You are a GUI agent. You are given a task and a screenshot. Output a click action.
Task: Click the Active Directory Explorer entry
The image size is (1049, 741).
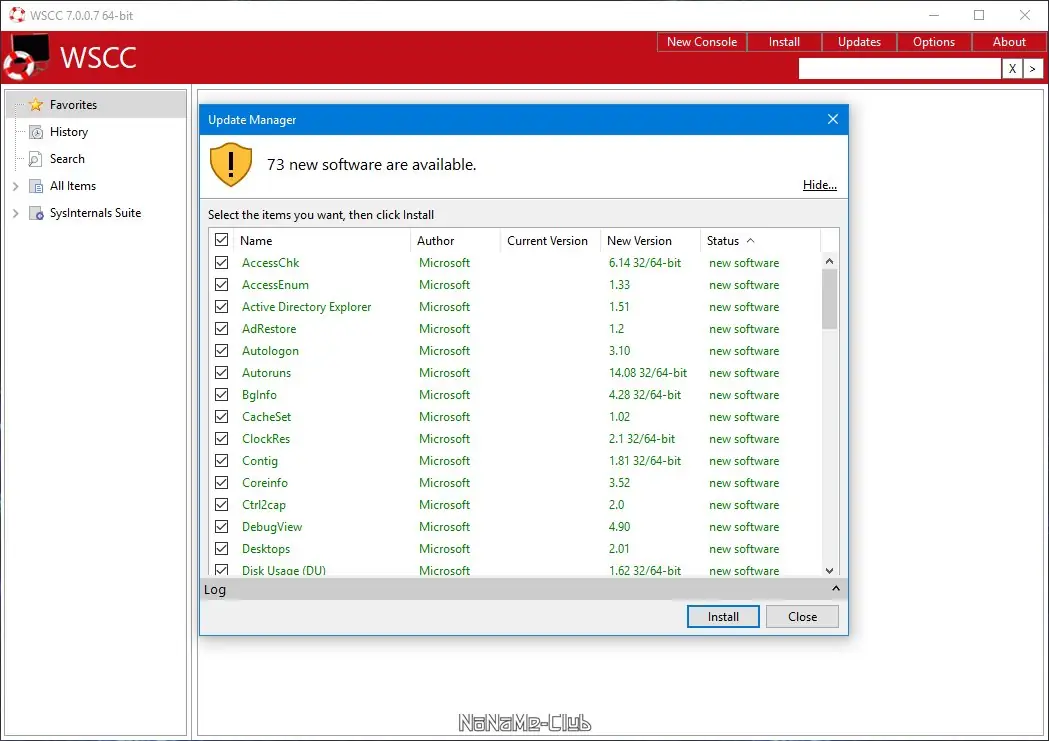[x=306, y=307]
